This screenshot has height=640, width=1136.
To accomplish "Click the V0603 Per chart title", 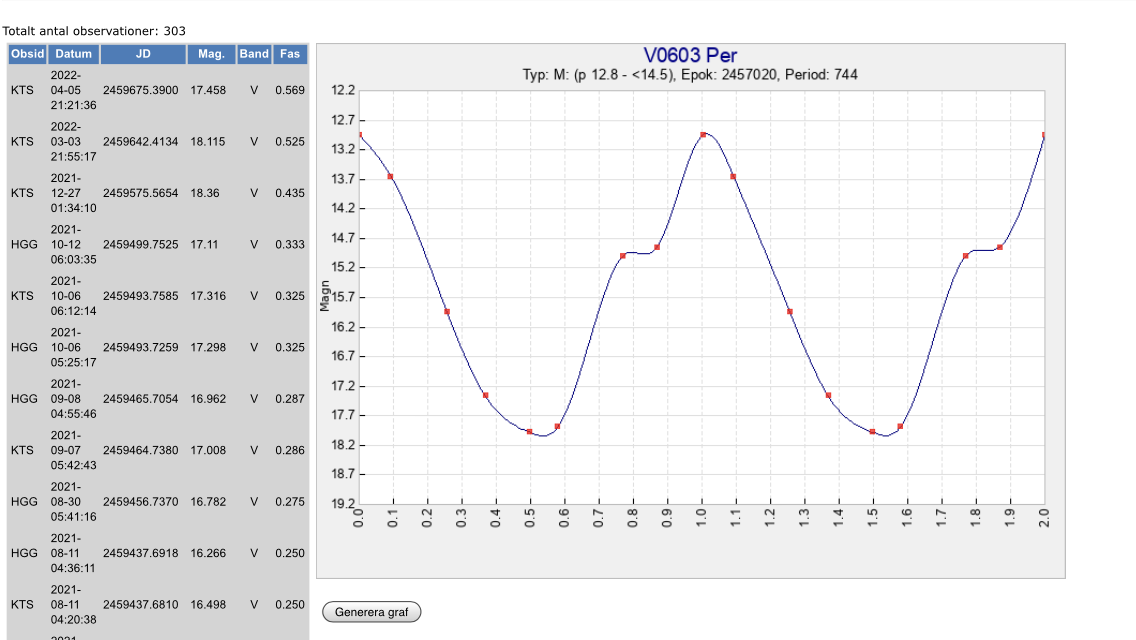I will [x=690, y=56].
